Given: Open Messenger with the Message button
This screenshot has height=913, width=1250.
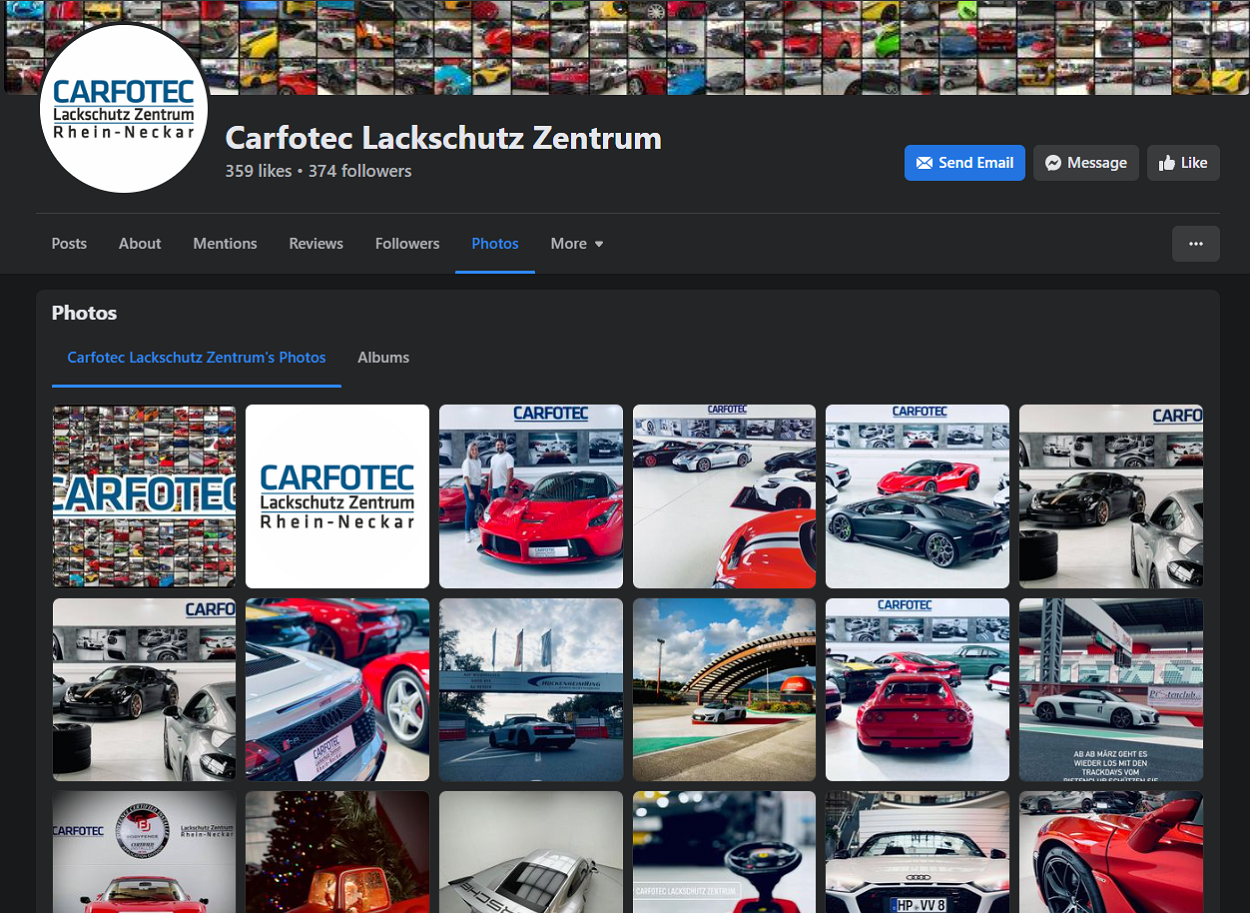Looking at the screenshot, I should click(x=1086, y=163).
